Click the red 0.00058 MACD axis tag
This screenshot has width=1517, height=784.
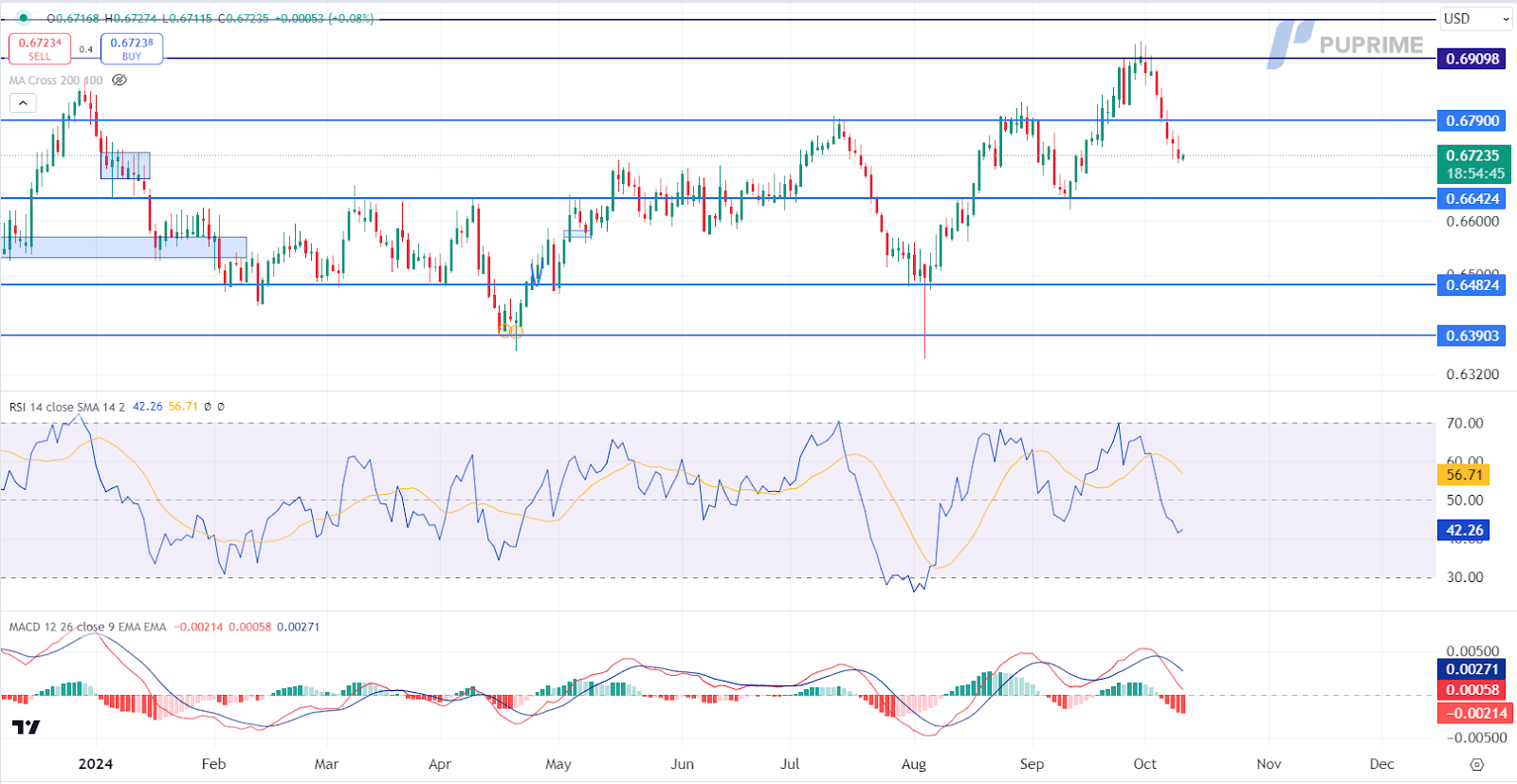(x=1471, y=690)
